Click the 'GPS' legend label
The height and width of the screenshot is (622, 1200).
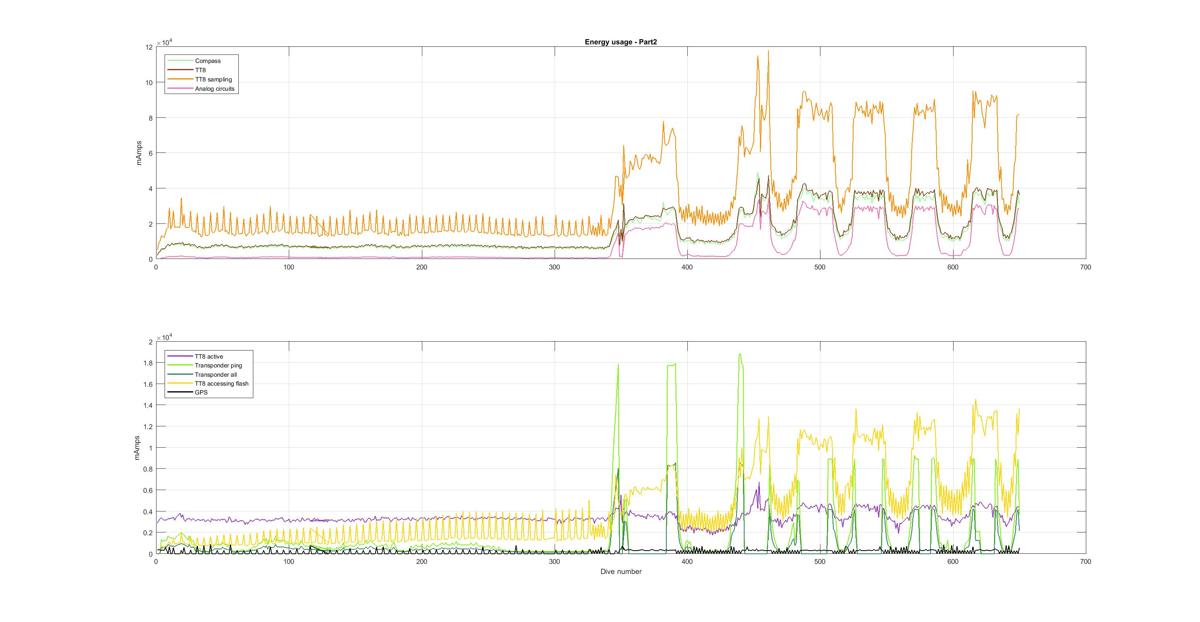[201, 392]
